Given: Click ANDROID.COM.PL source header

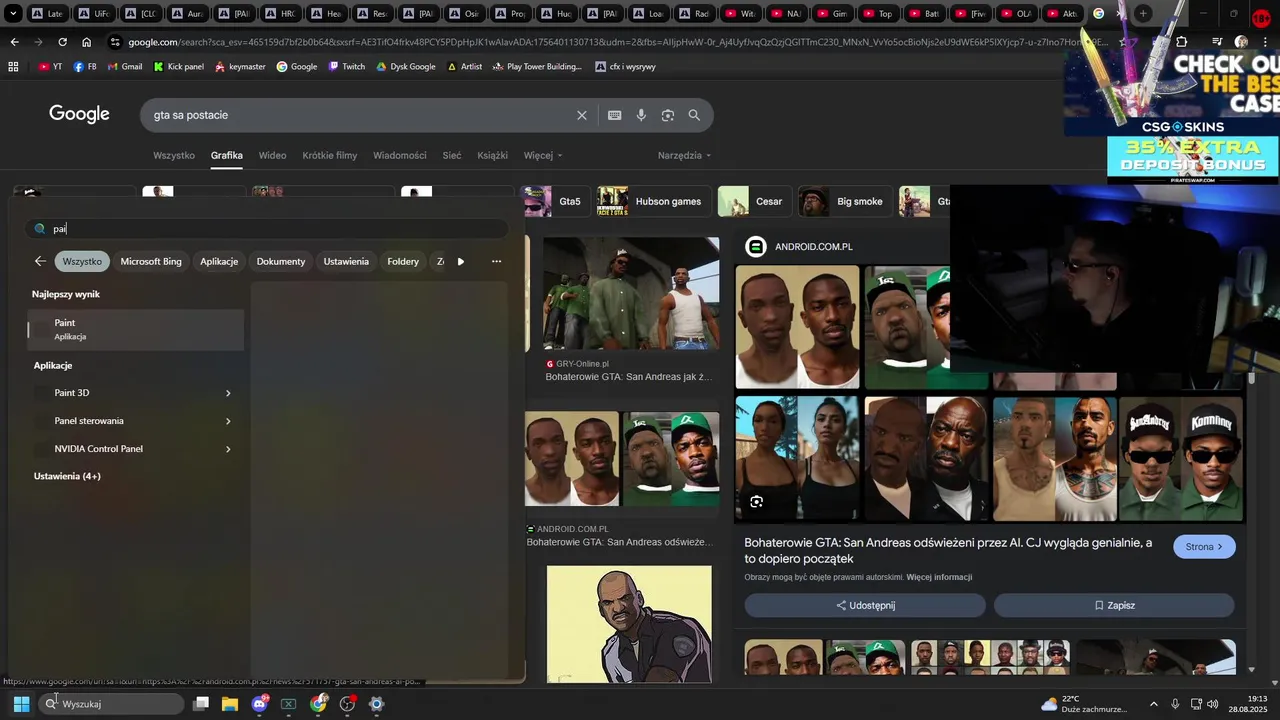Looking at the screenshot, I should click(800, 246).
